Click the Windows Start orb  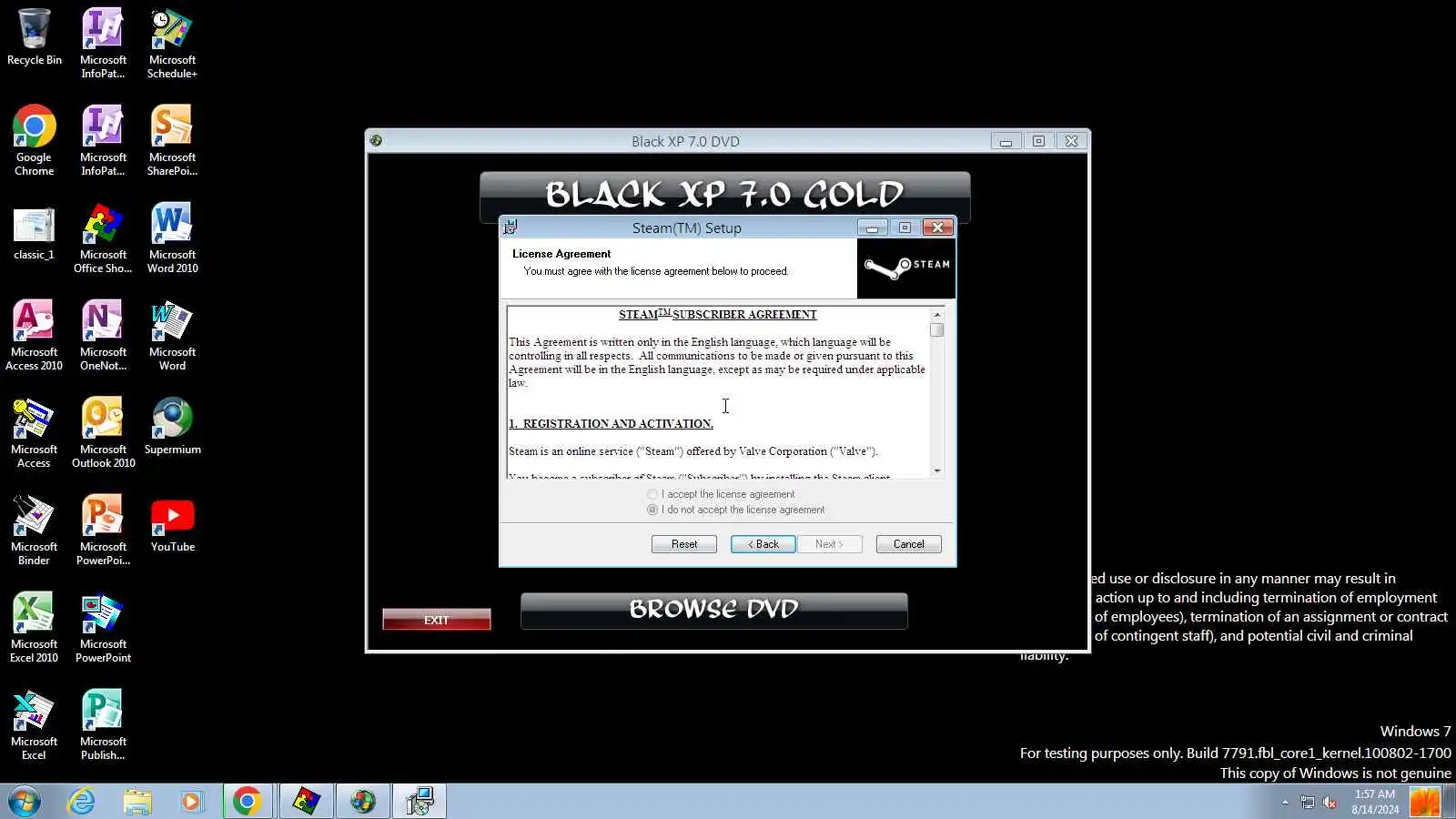coord(25,802)
